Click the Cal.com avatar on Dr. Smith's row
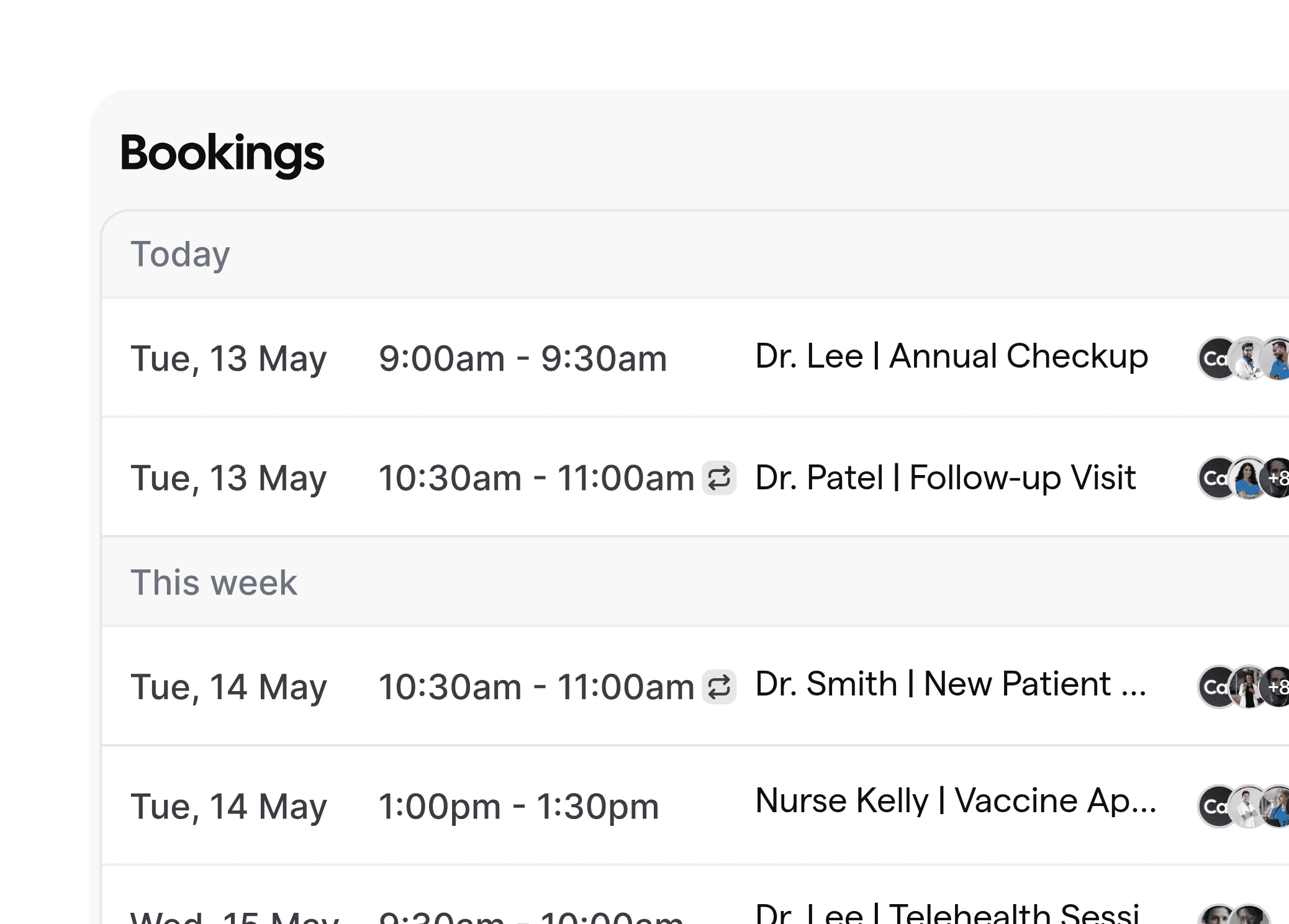 [x=1214, y=688]
